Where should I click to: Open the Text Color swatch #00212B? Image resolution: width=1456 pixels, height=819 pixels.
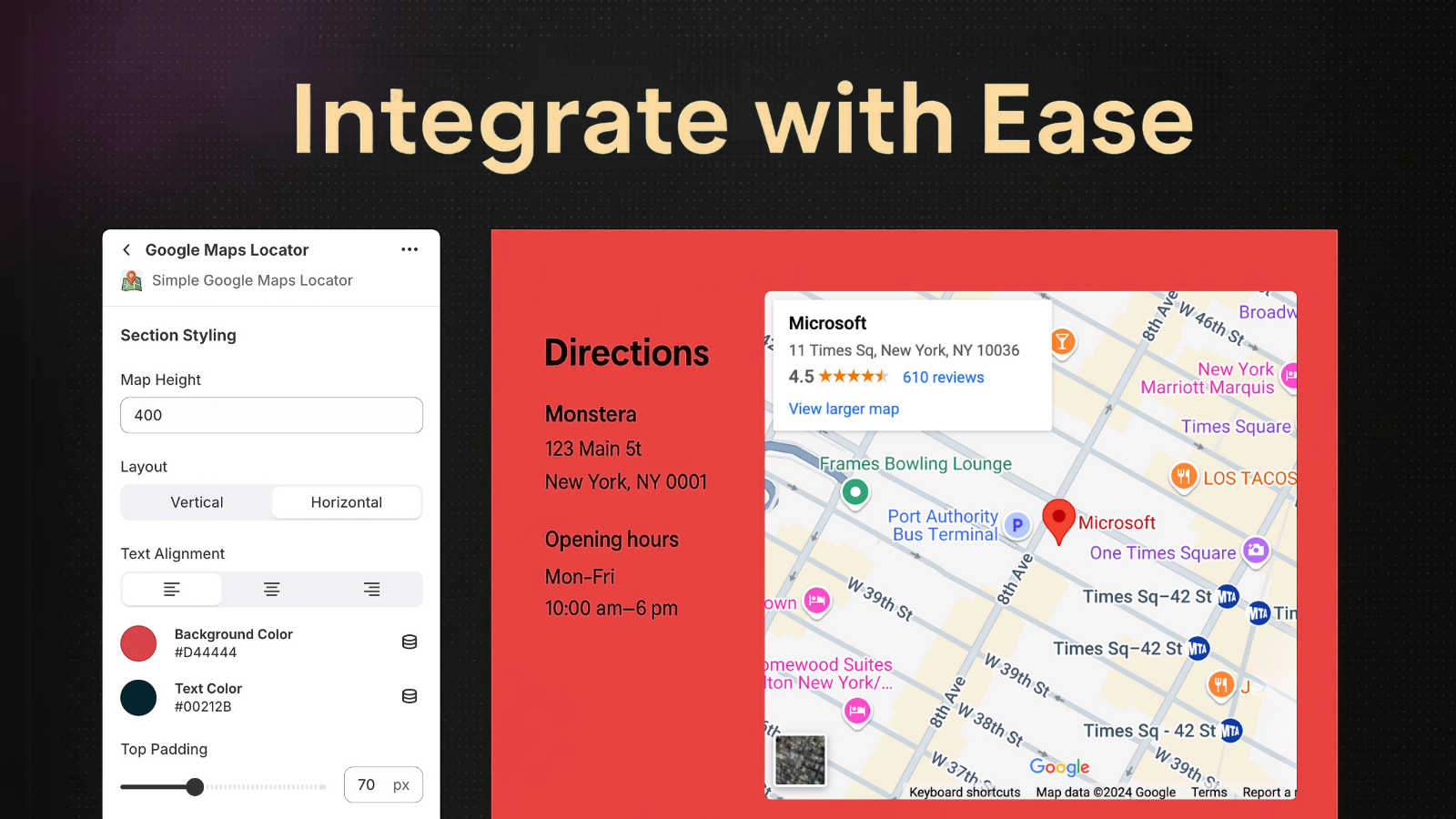pyautogui.click(x=139, y=698)
